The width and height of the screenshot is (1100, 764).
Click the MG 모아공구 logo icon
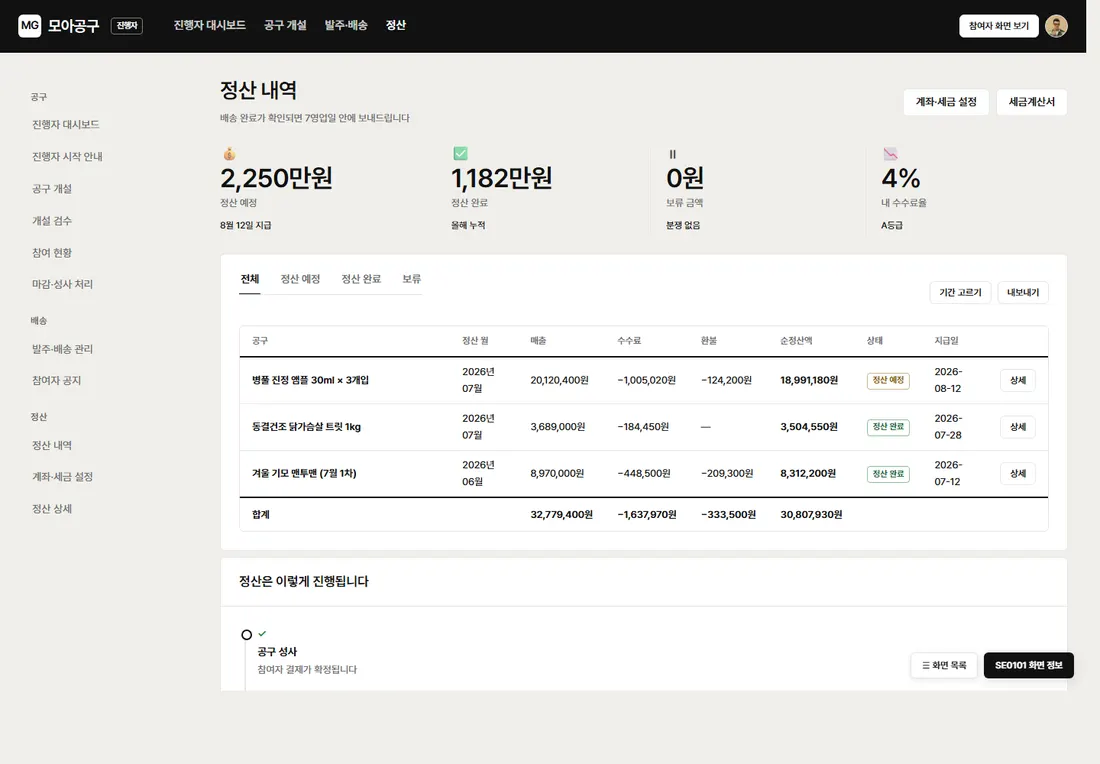(x=29, y=25)
